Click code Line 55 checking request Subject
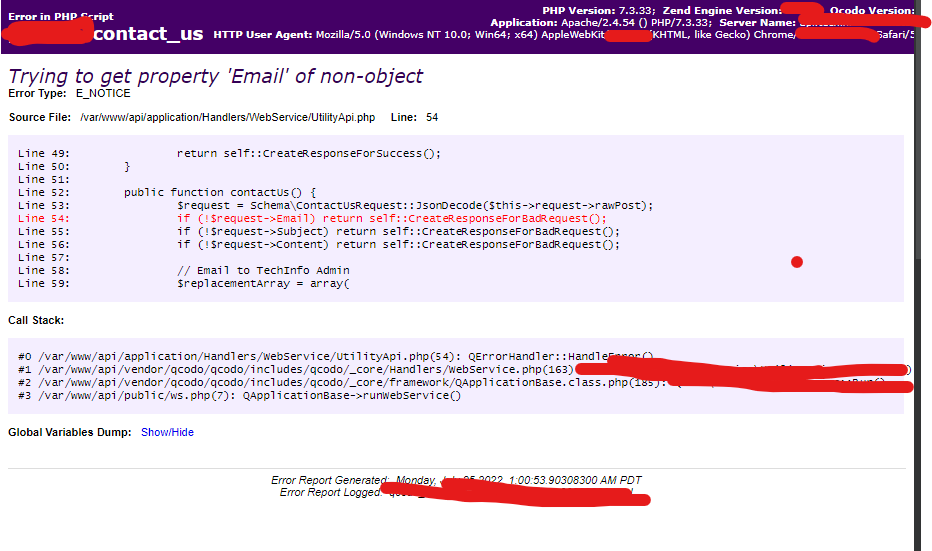The image size is (932, 551). tap(319, 232)
